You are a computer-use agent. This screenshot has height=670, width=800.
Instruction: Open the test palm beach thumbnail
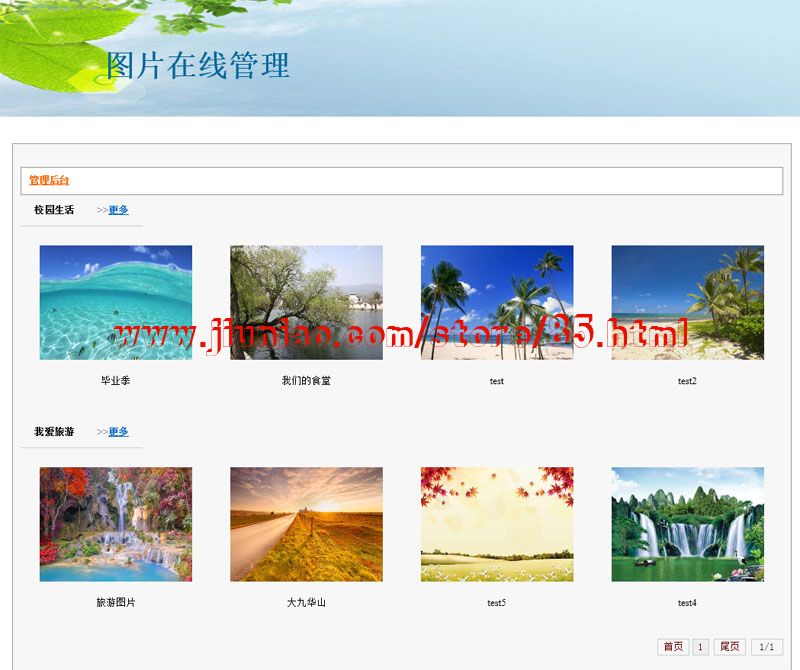[x=497, y=303]
